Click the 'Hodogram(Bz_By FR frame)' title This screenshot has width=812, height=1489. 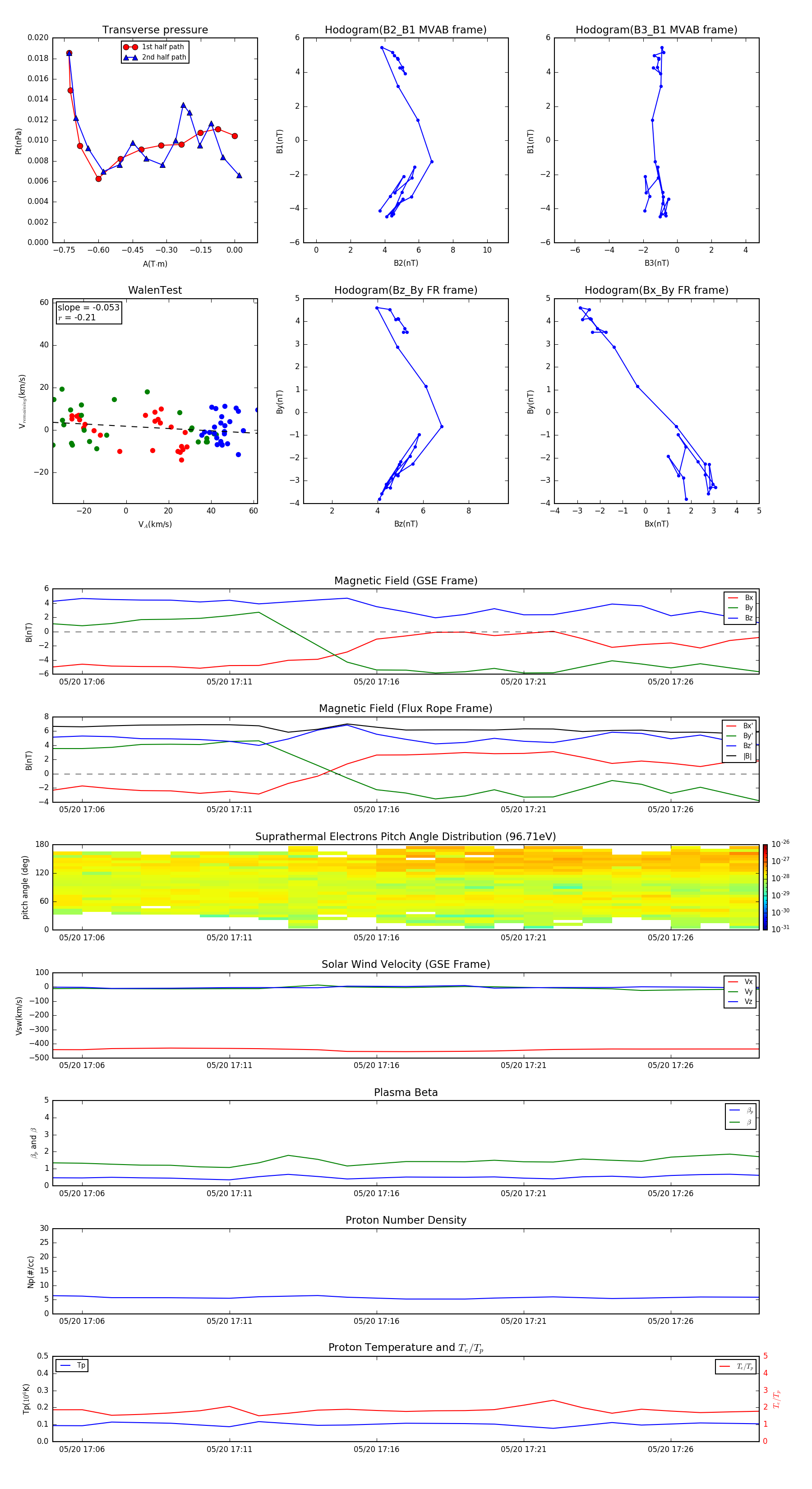coord(406,290)
